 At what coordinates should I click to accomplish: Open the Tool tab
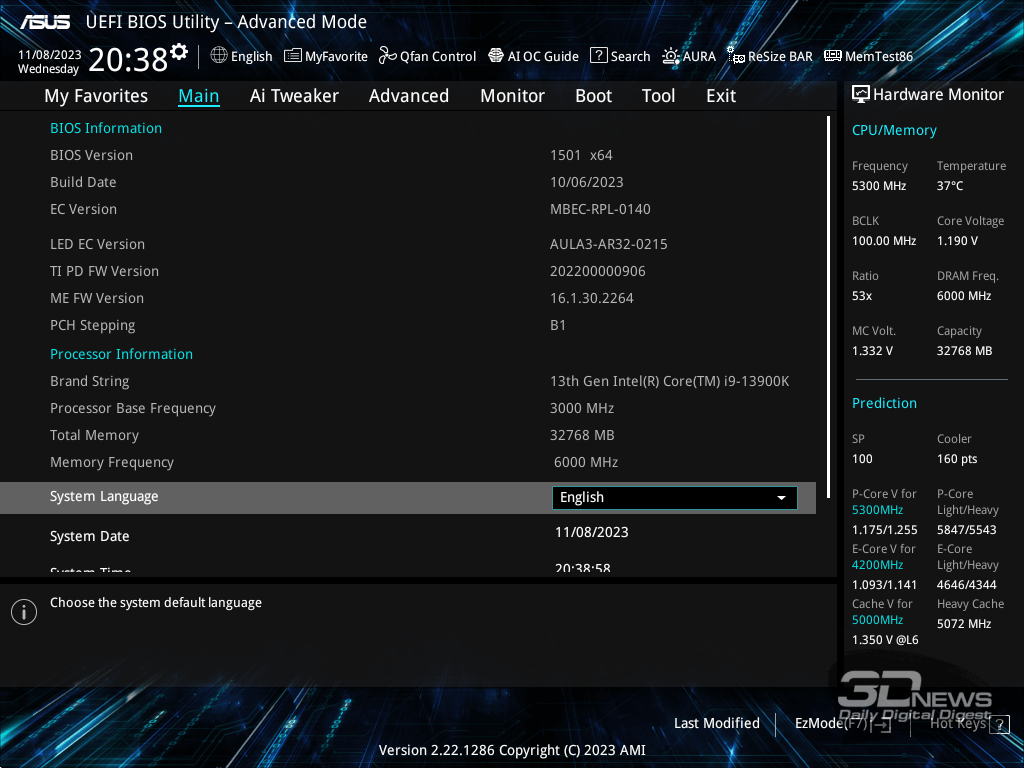click(658, 96)
